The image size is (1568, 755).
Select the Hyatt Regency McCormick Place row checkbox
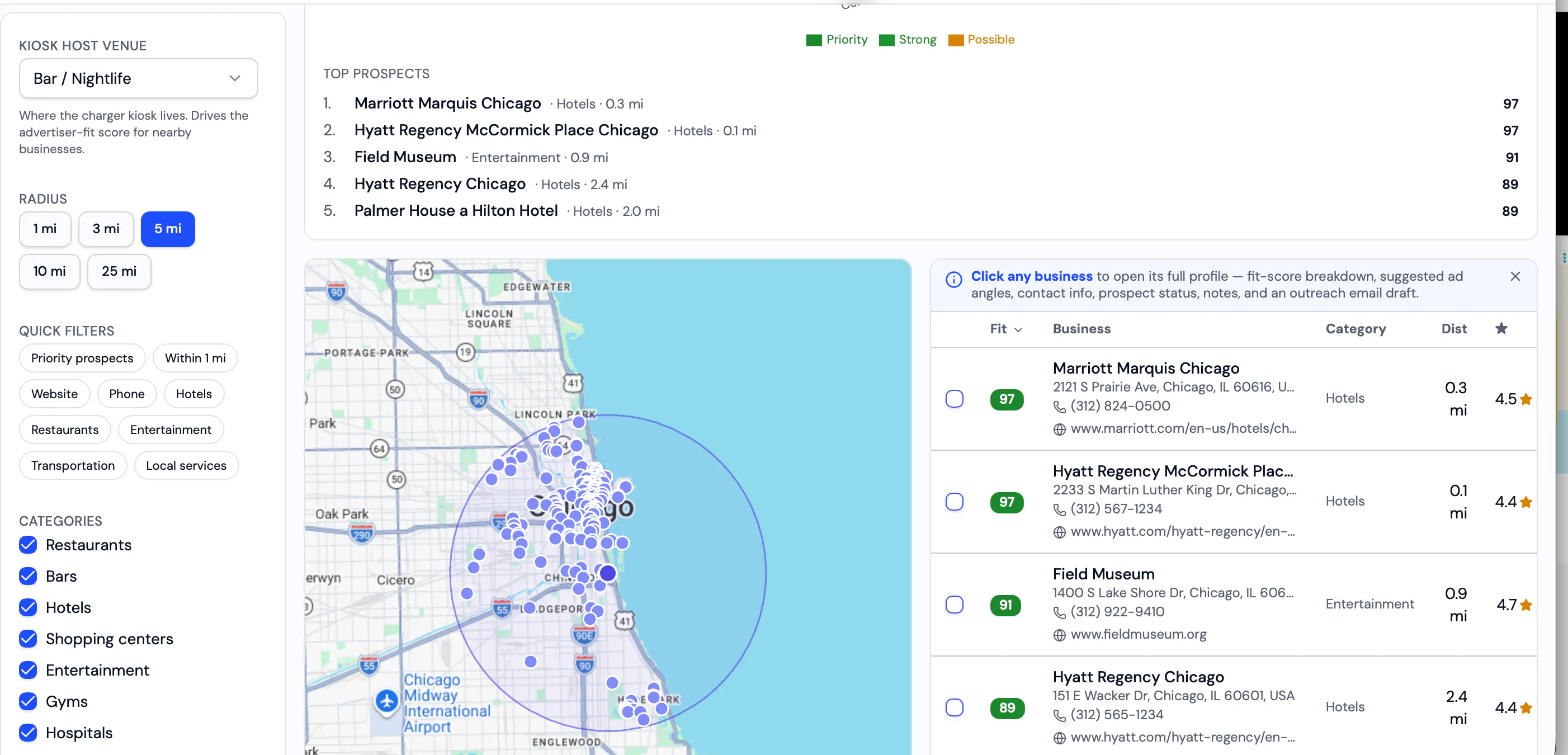pos(955,502)
